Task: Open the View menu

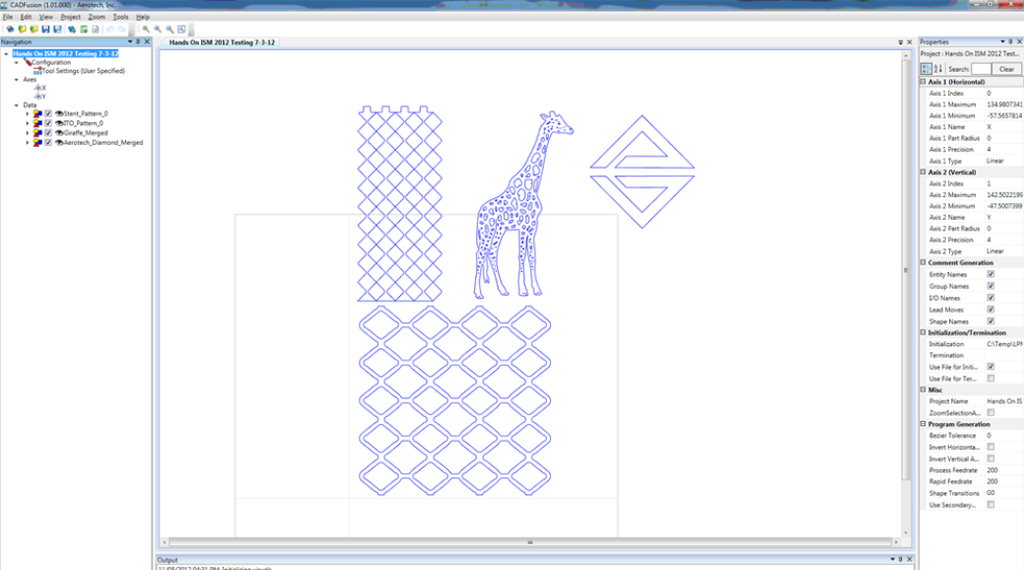Action: point(46,17)
